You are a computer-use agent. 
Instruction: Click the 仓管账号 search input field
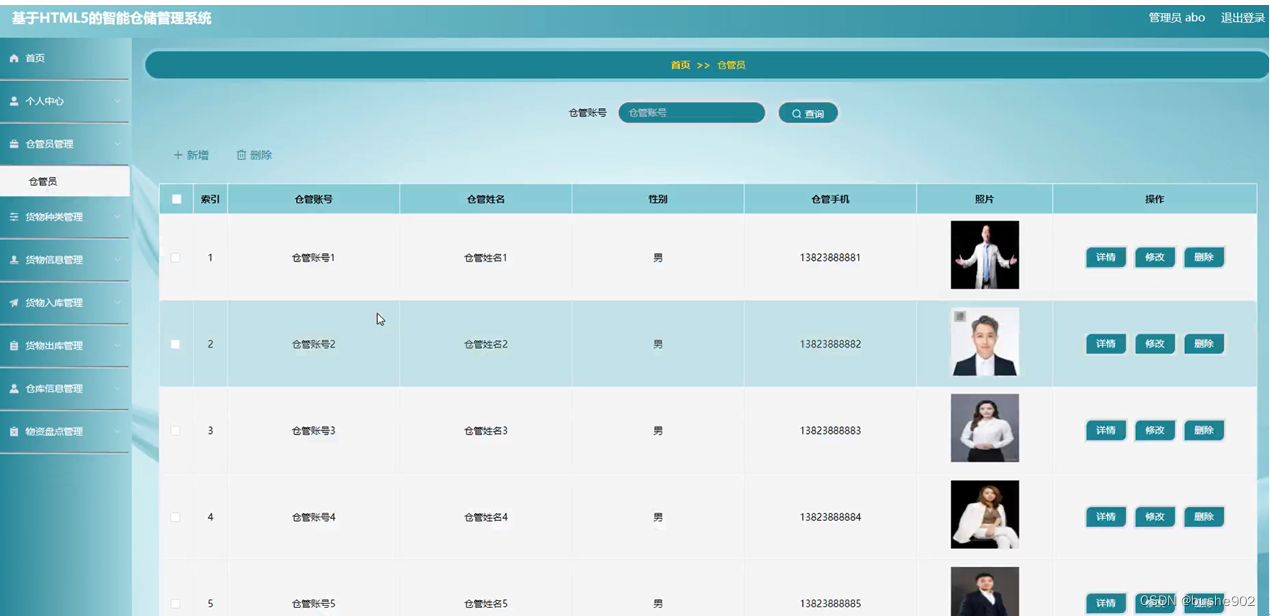[x=692, y=113]
